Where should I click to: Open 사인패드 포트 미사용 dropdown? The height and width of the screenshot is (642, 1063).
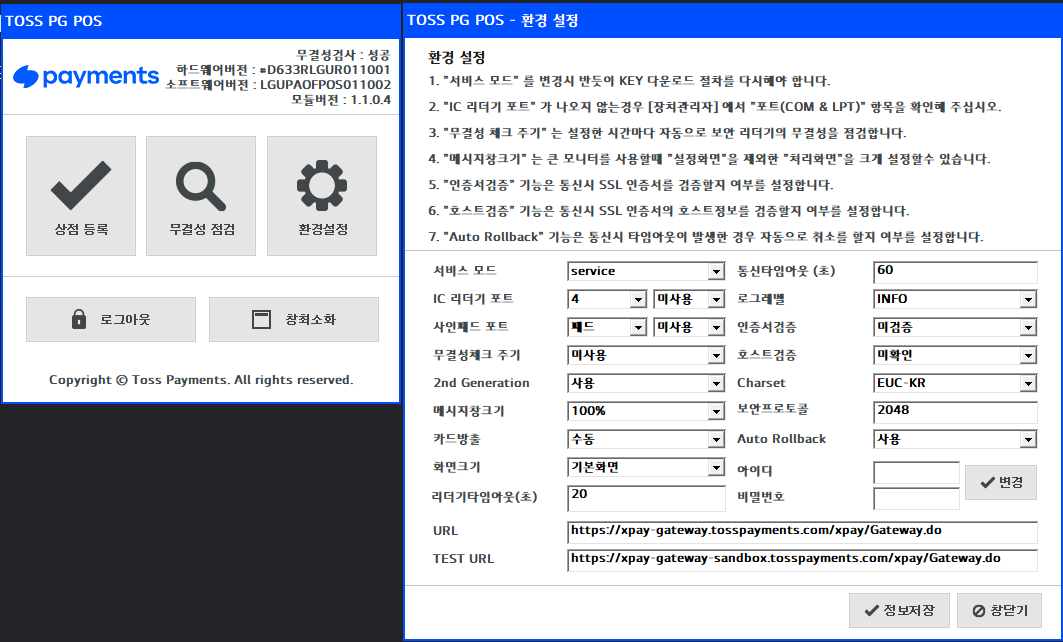click(x=689, y=327)
